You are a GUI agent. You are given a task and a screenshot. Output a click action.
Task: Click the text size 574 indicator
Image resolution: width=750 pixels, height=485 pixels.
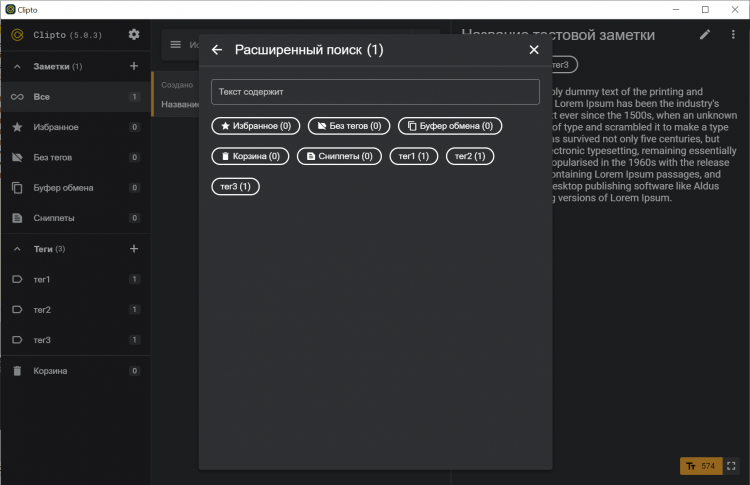(x=700, y=465)
